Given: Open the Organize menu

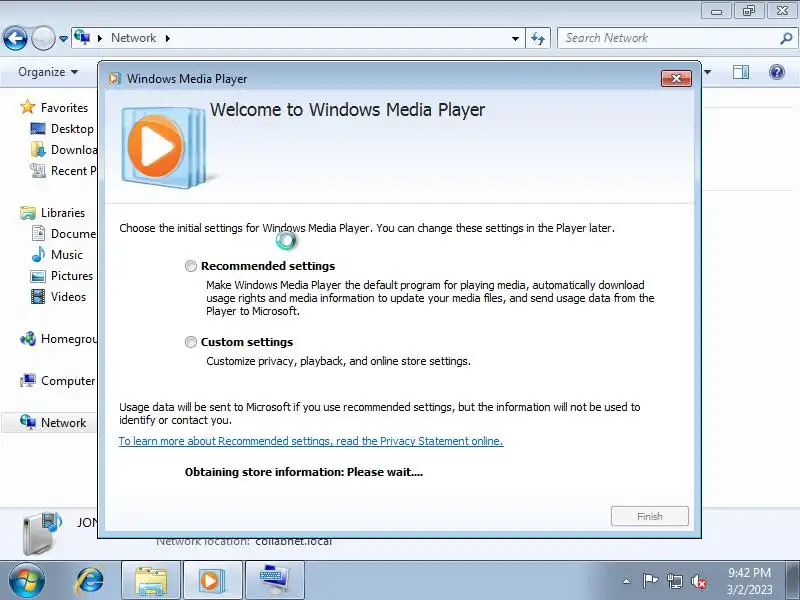Looking at the screenshot, I should pyautogui.click(x=48, y=72).
